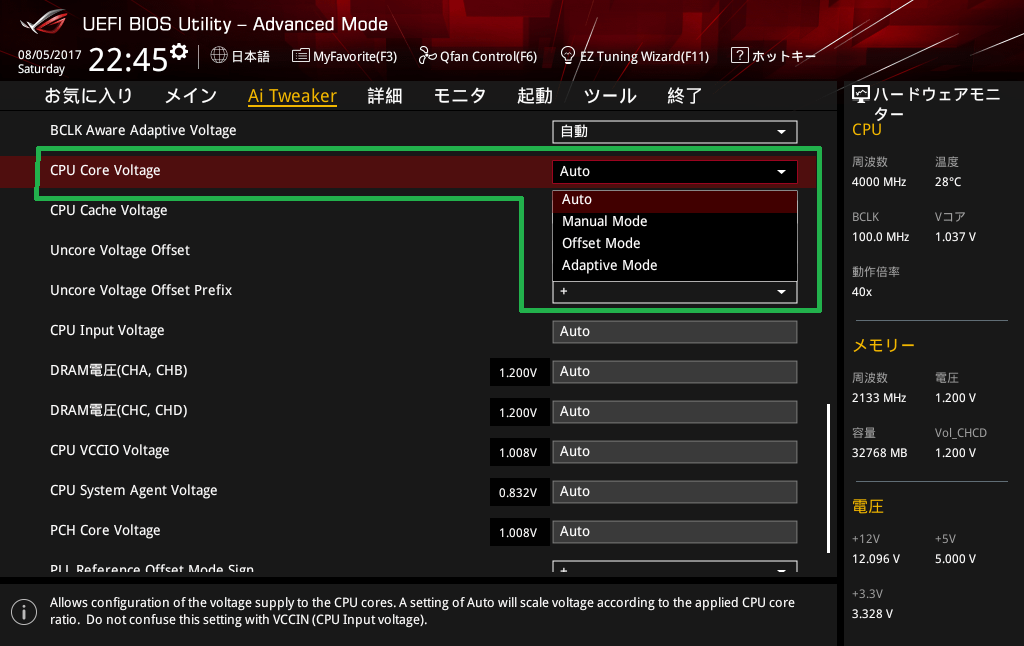The height and width of the screenshot is (646, 1024).
Task: Choose Adaptive Mode option
Action: 675,265
